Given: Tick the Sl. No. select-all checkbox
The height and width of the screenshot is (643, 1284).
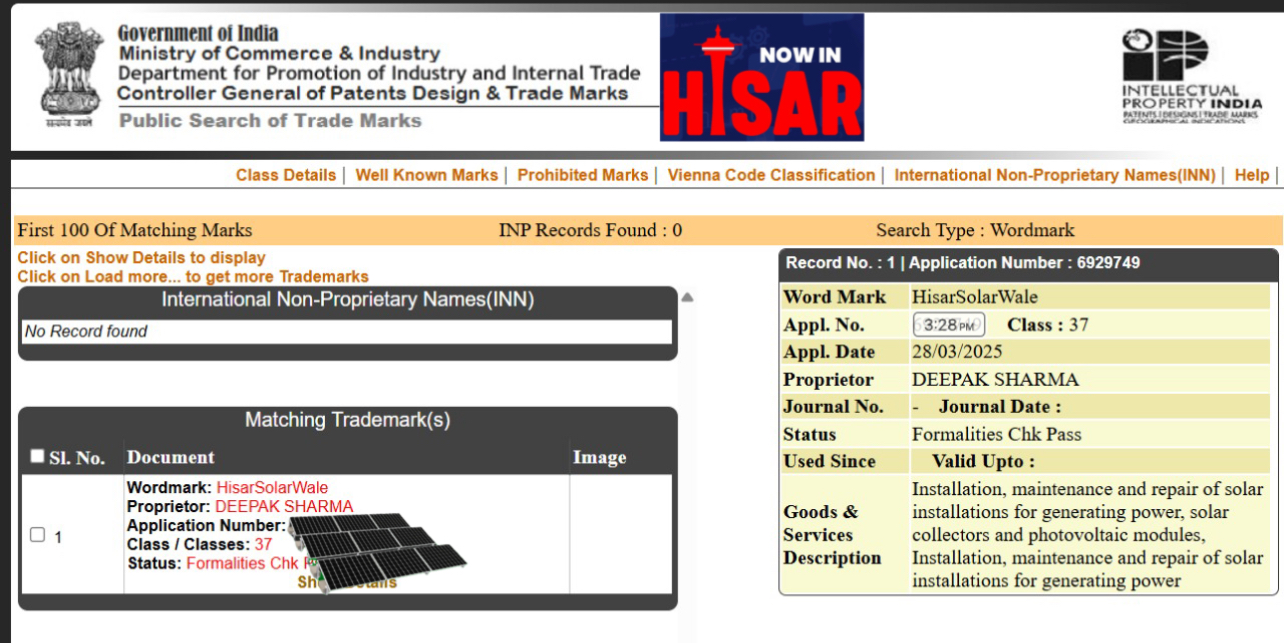Looking at the screenshot, I should [37, 456].
